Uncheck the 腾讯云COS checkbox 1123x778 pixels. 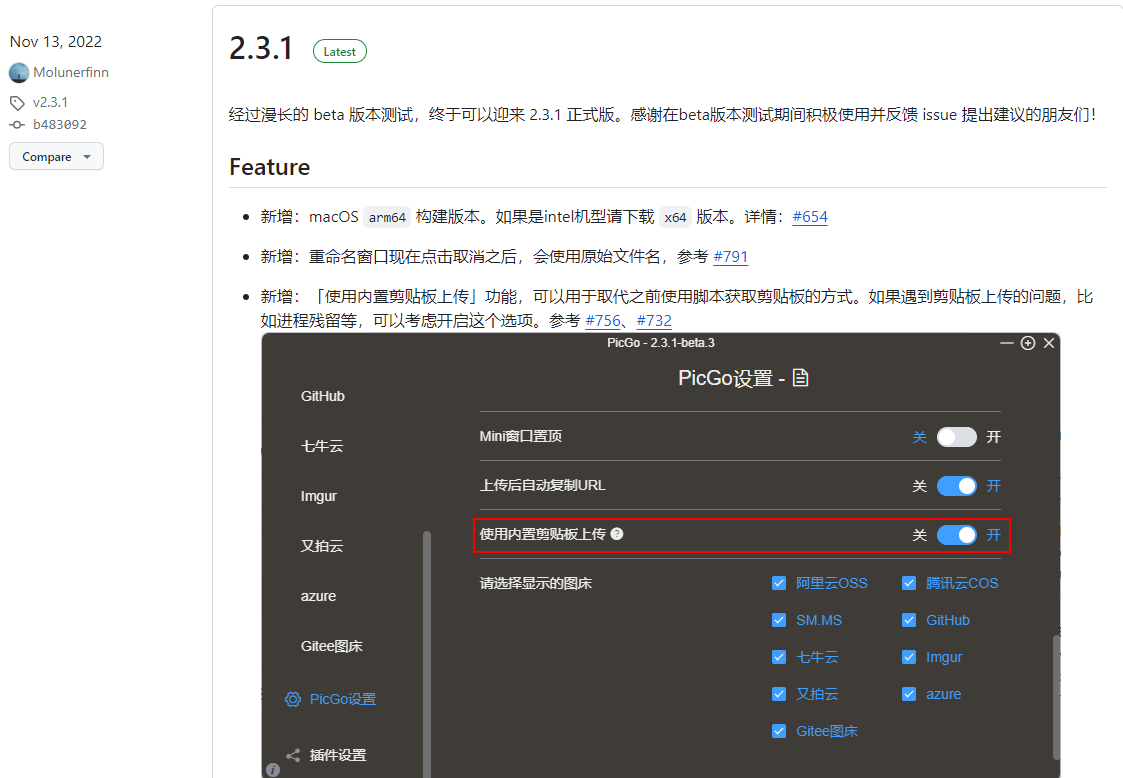point(909,583)
